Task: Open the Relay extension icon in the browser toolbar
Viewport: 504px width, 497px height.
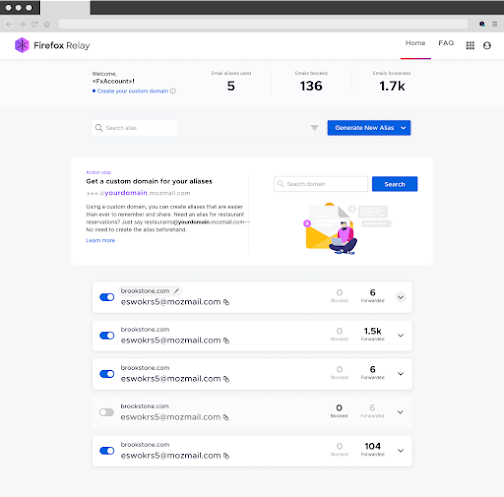Action: [482, 24]
